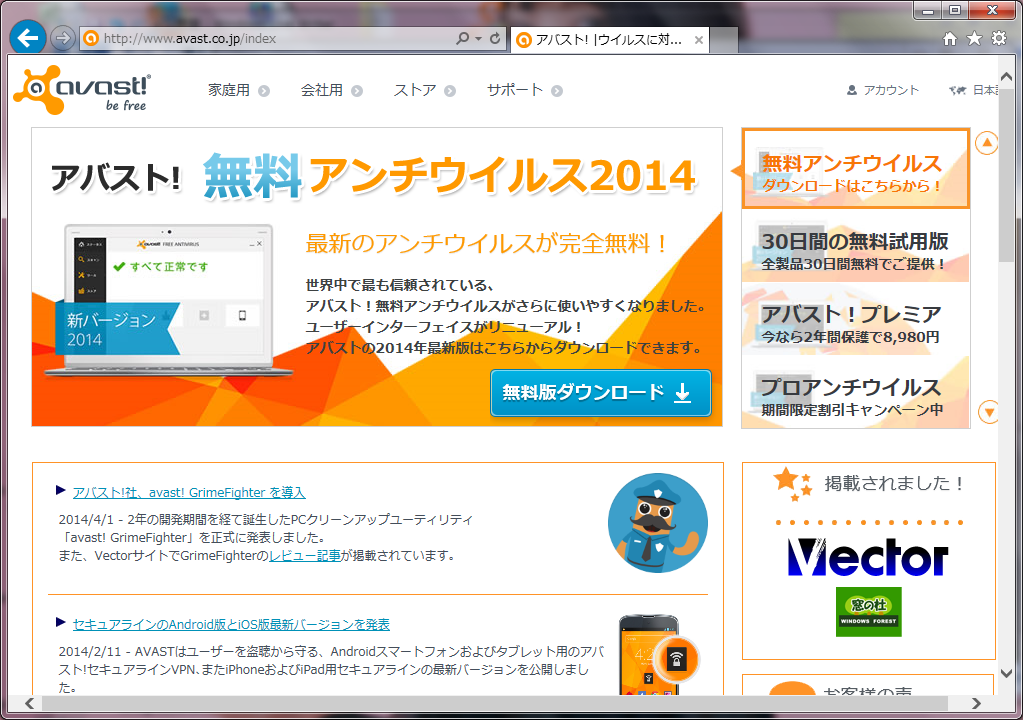The height and width of the screenshot is (720, 1023).
Task: Expand the arrow beside ストア
Action: (450, 91)
